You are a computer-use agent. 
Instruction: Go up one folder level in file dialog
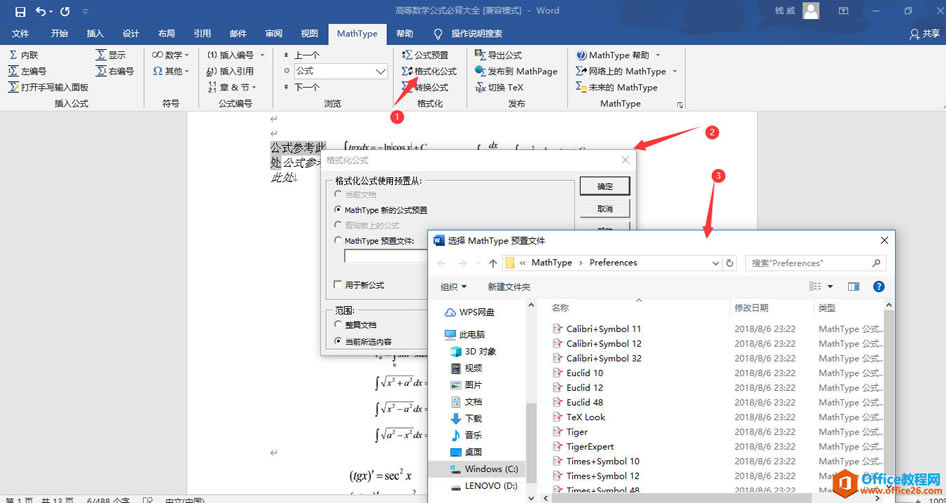pyautogui.click(x=493, y=263)
